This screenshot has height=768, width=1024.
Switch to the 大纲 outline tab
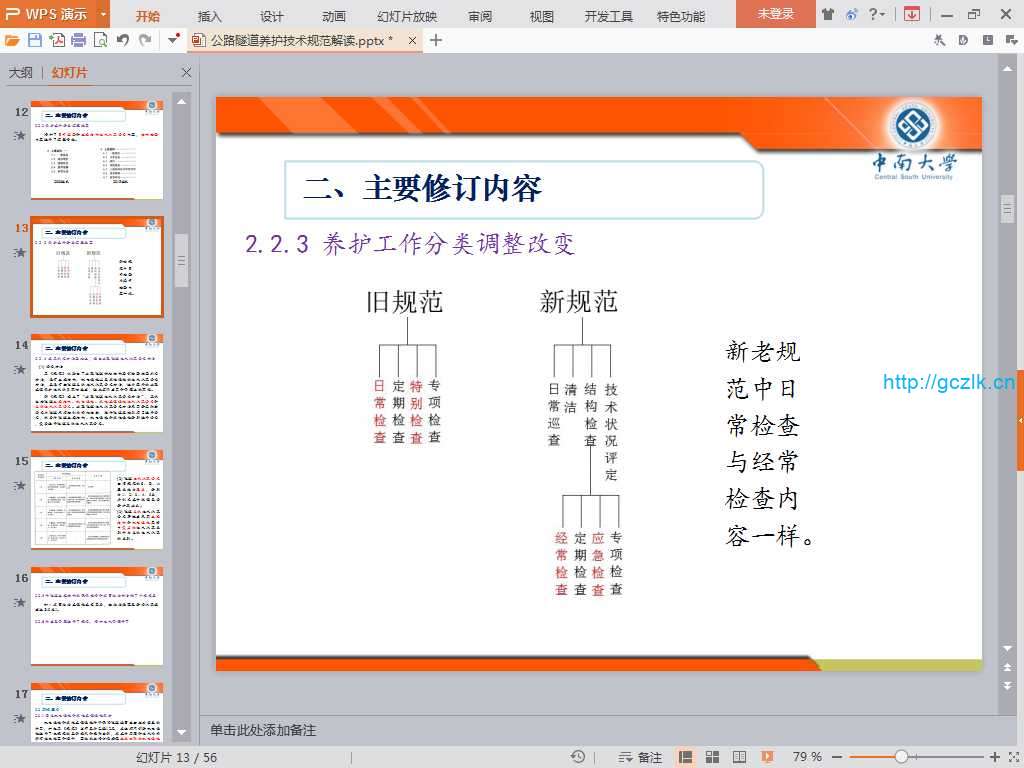tap(20, 73)
